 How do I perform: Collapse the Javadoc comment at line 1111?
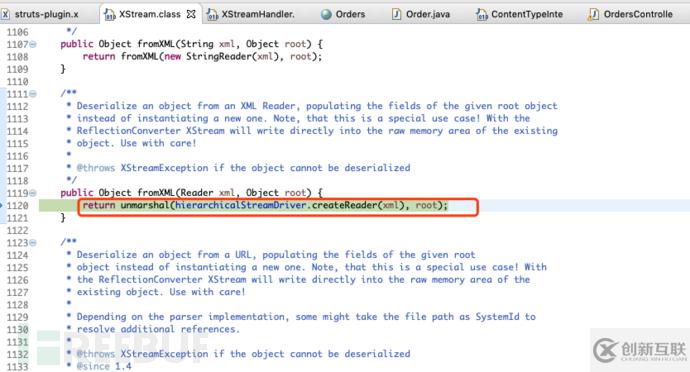[x=33, y=94]
